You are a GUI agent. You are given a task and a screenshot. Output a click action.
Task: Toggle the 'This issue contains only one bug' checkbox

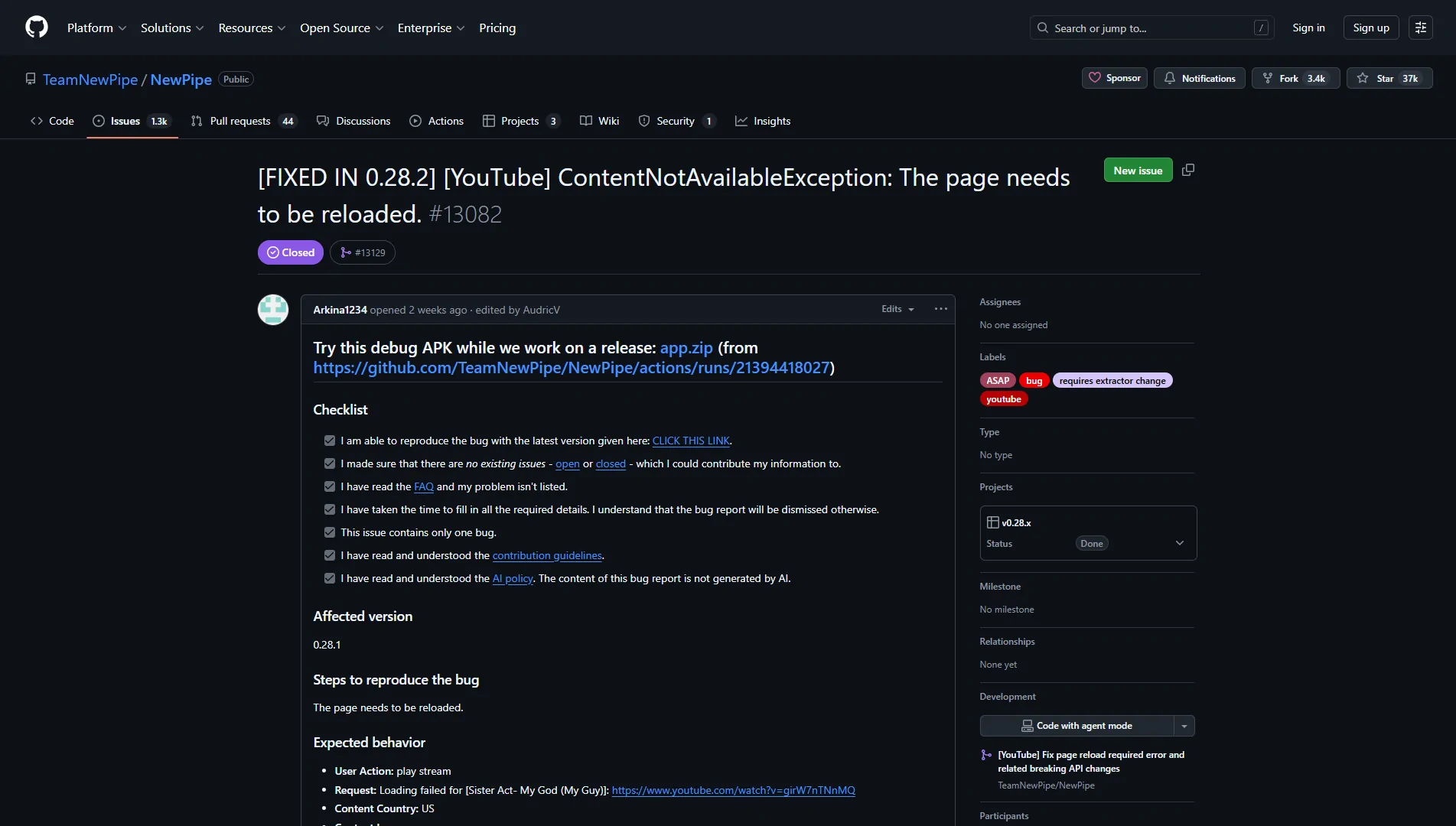[330, 532]
